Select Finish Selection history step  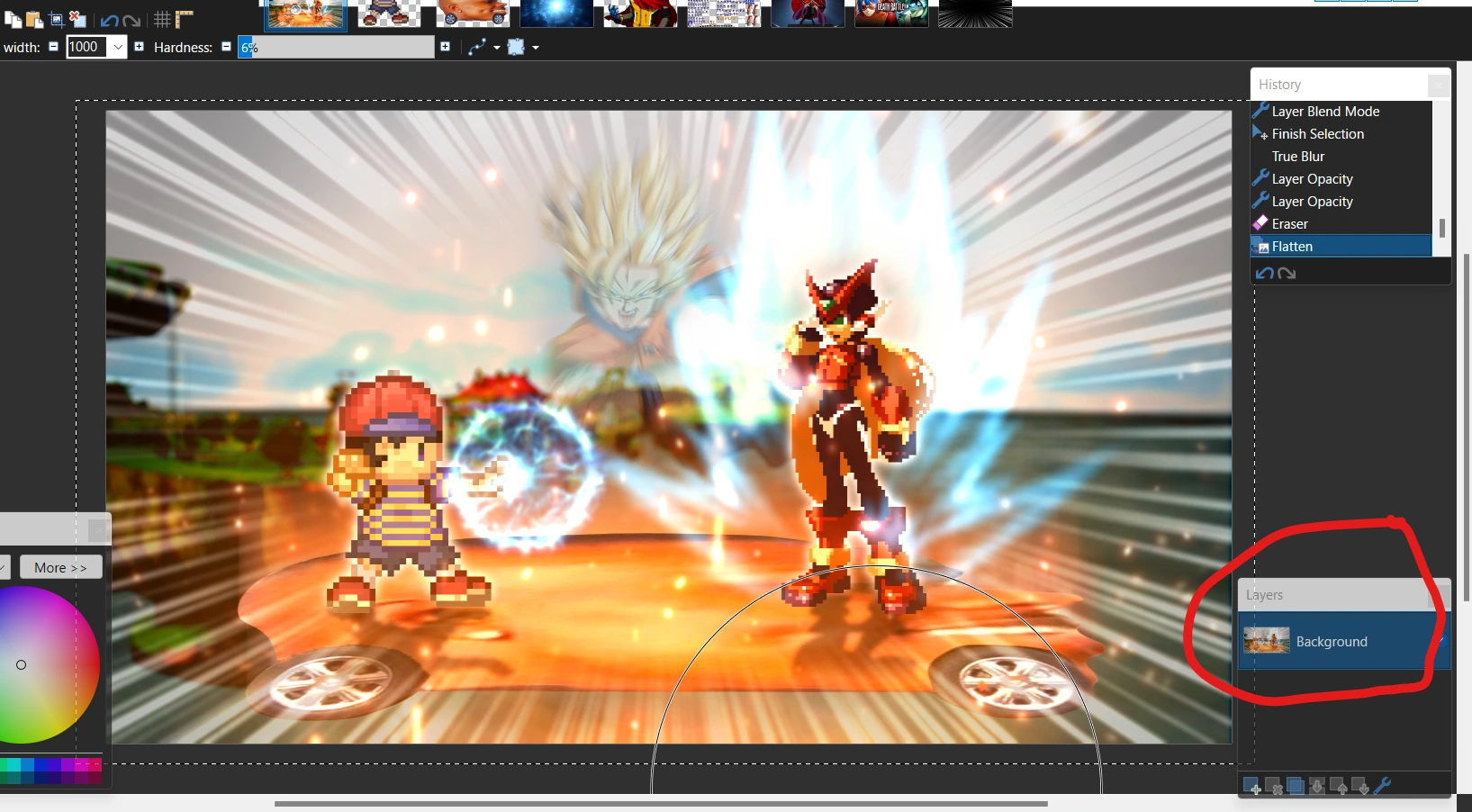click(1341, 134)
